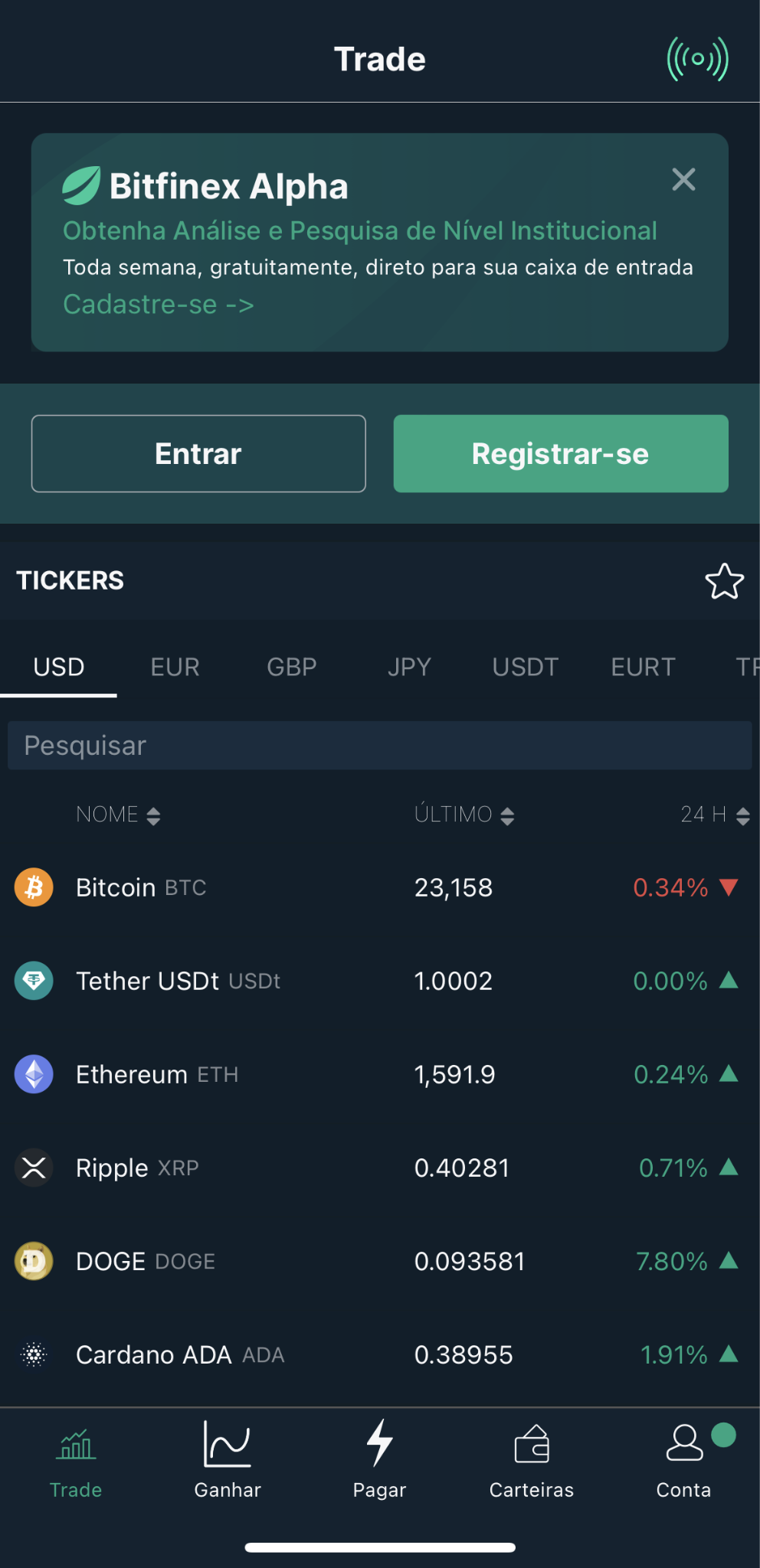This screenshot has height=1568, width=760.
Task: Tap the live connection status icon
Action: point(697,59)
